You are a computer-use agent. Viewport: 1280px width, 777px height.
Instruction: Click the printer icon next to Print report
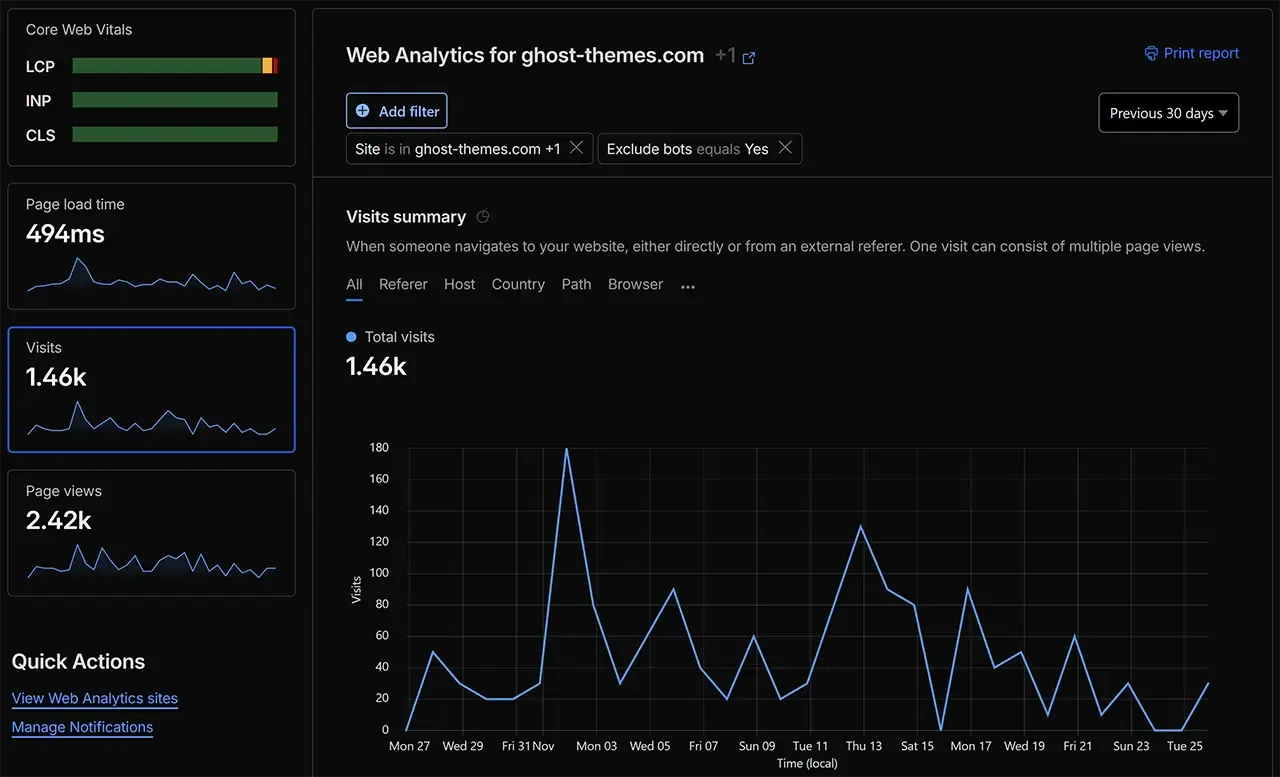coord(1151,53)
